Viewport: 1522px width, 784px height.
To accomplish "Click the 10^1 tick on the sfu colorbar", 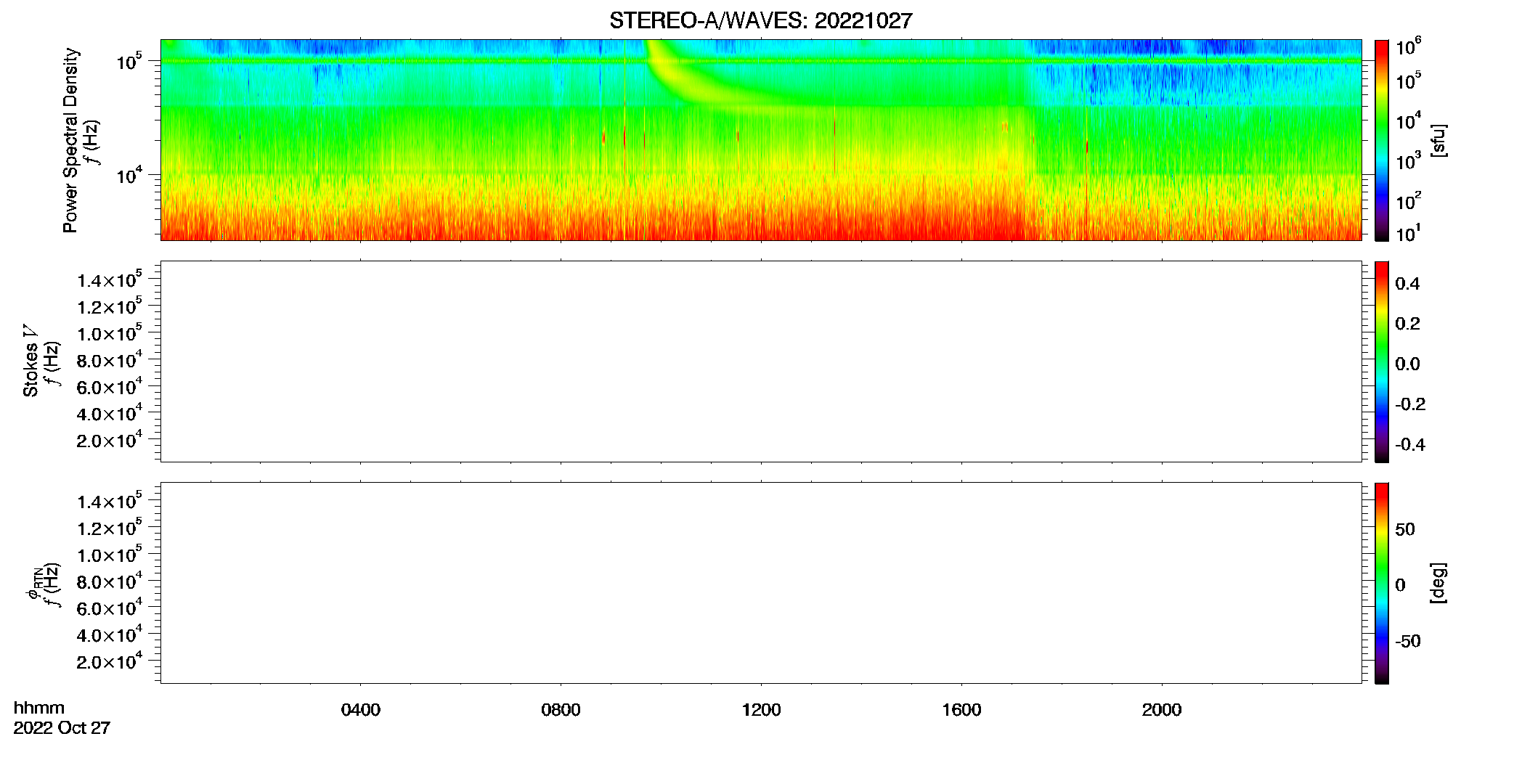I will (x=1408, y=234).
